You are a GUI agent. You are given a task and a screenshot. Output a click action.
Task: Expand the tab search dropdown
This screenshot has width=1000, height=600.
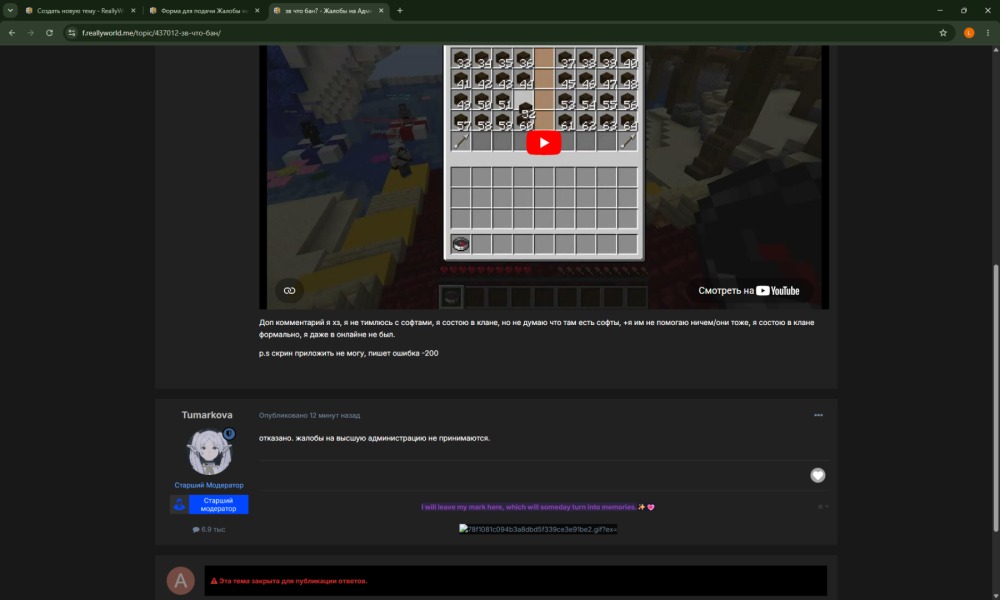point(10,10)
